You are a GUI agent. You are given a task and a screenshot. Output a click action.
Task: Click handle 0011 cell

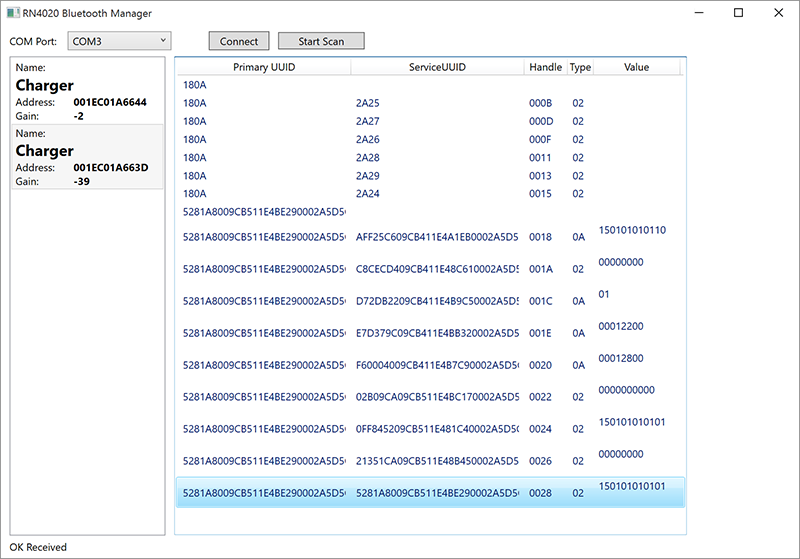(x=540, y=158)
